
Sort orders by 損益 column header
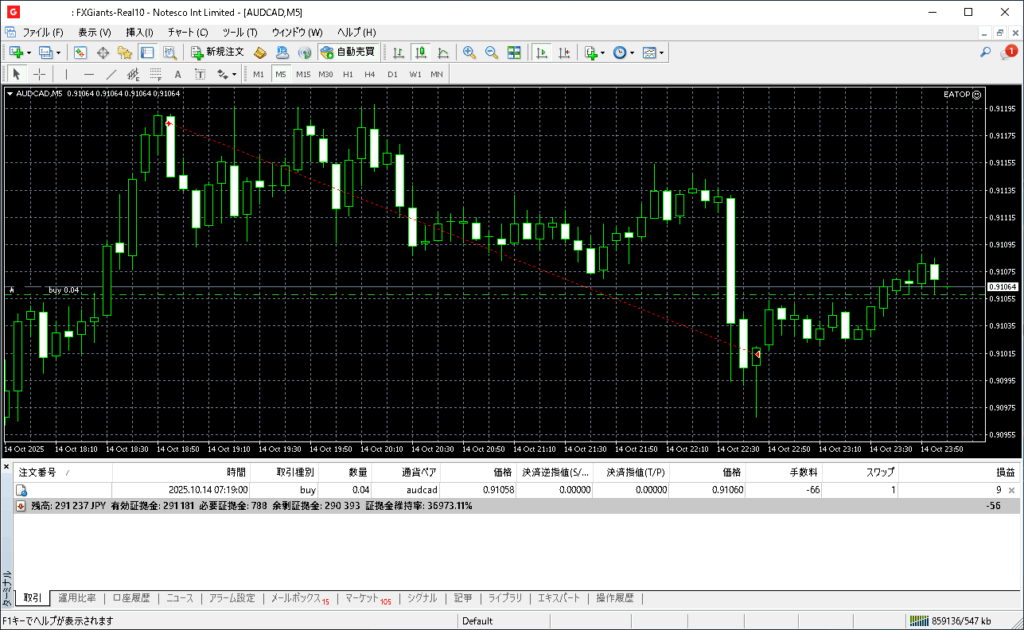[x=1004, y=471]
